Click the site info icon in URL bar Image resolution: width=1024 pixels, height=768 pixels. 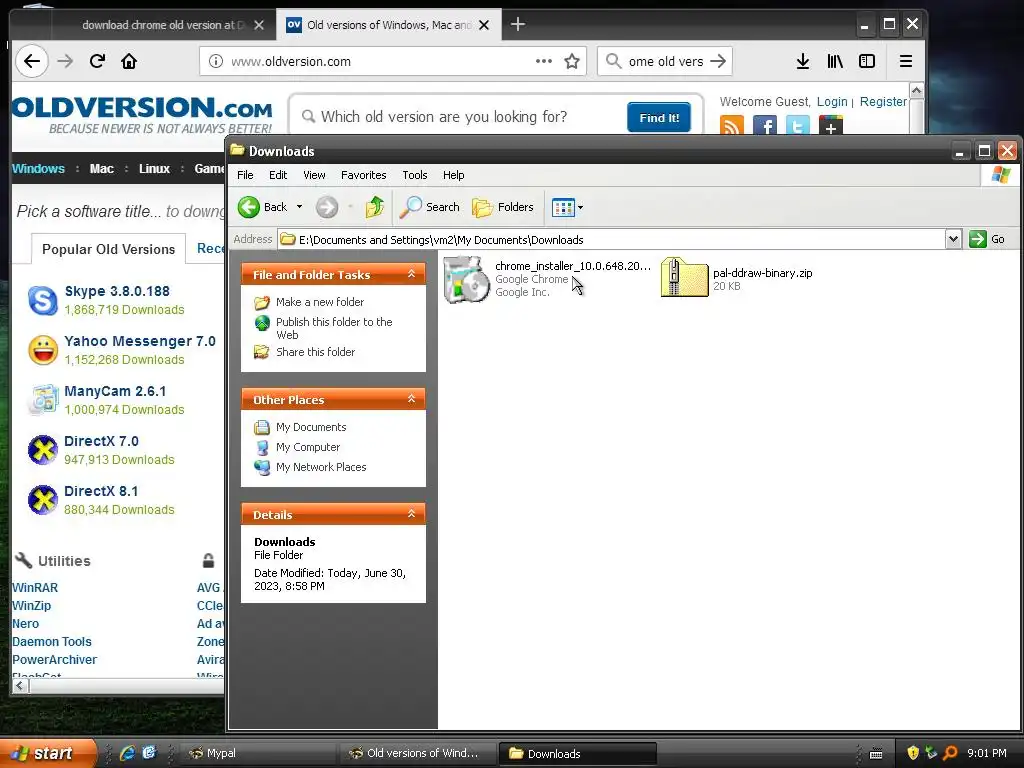click(x=215, y=61)
